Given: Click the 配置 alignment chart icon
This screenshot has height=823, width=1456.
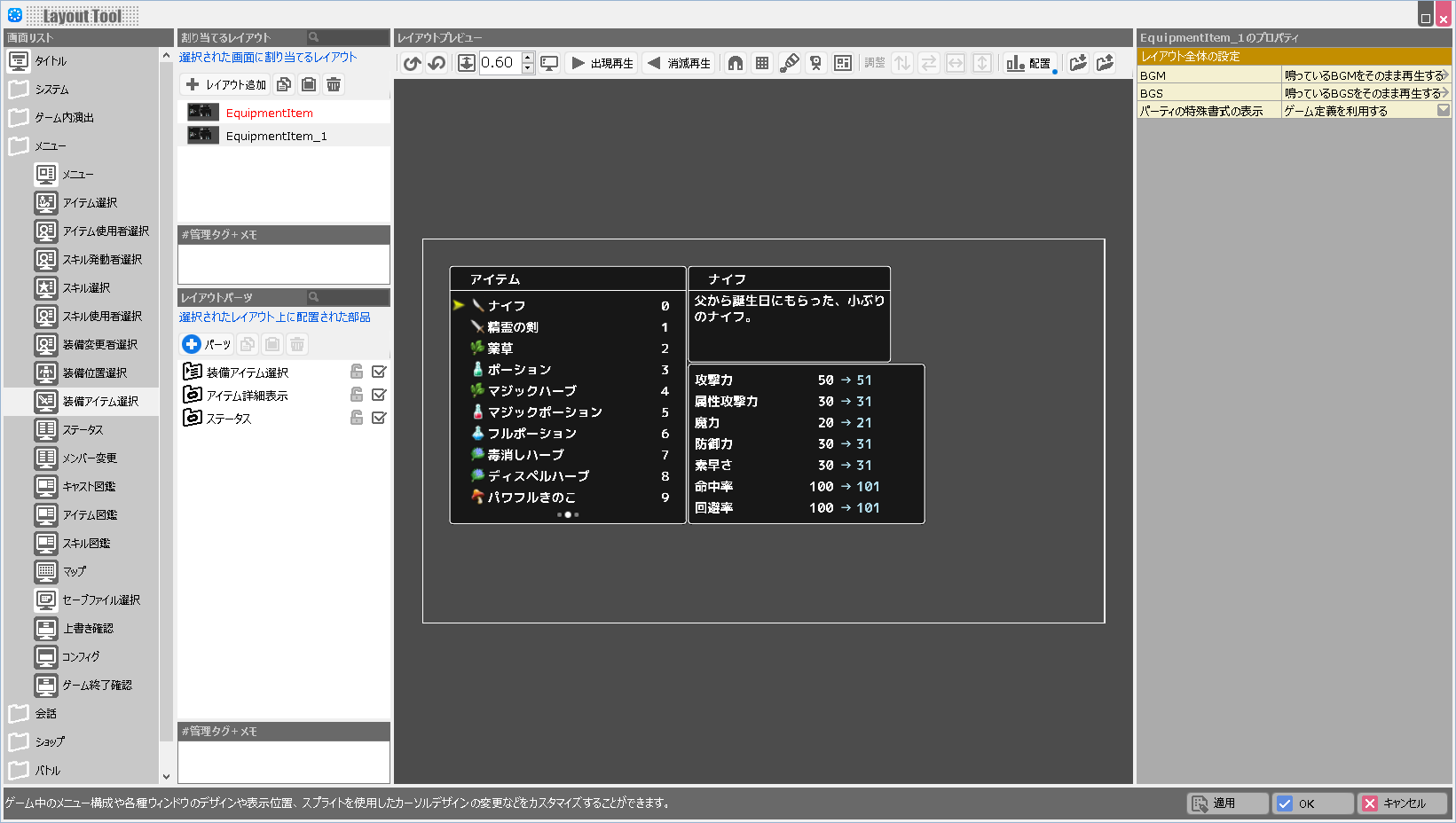Looking at the screenshot, I should 1029,63.
